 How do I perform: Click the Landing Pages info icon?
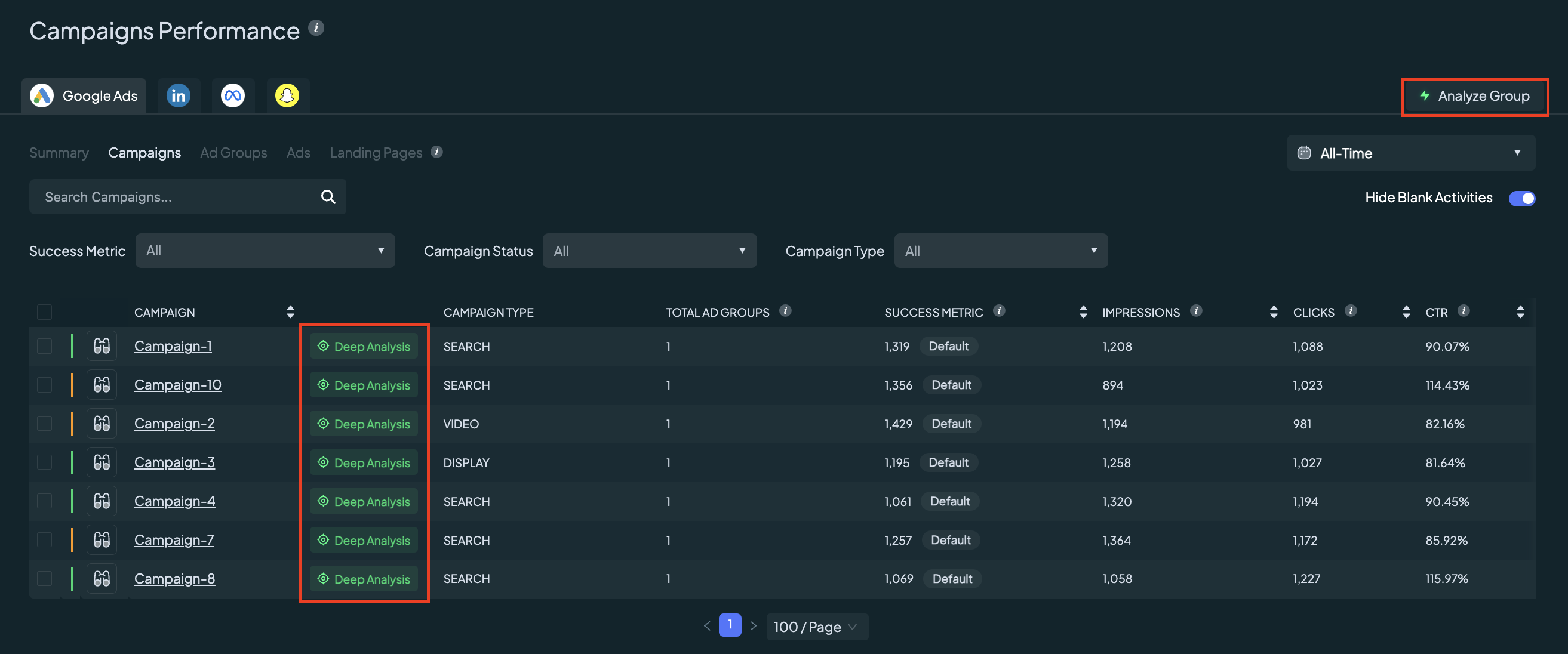pos(436,152)
